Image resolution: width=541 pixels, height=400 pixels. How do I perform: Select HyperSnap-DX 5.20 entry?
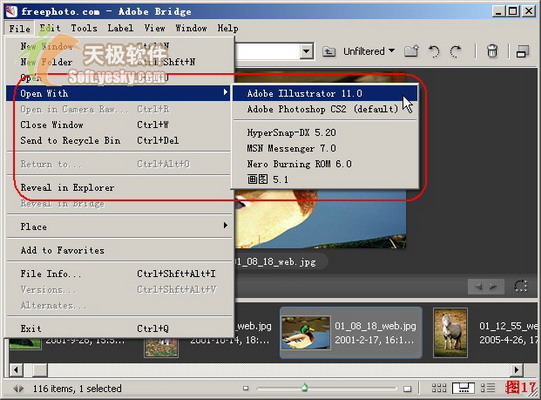pos(325,133)
